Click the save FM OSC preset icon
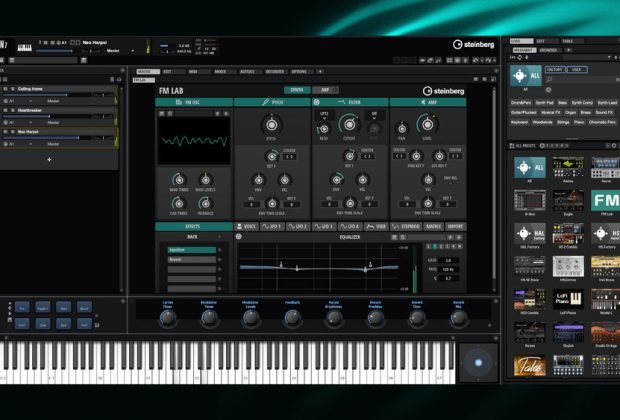 (162, 114)
